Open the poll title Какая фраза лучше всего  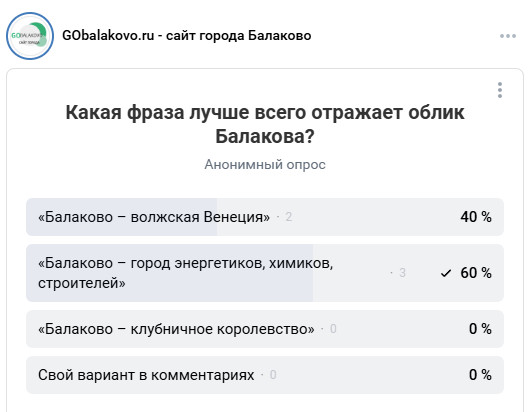pyautogui.click(x=265, y=124)
